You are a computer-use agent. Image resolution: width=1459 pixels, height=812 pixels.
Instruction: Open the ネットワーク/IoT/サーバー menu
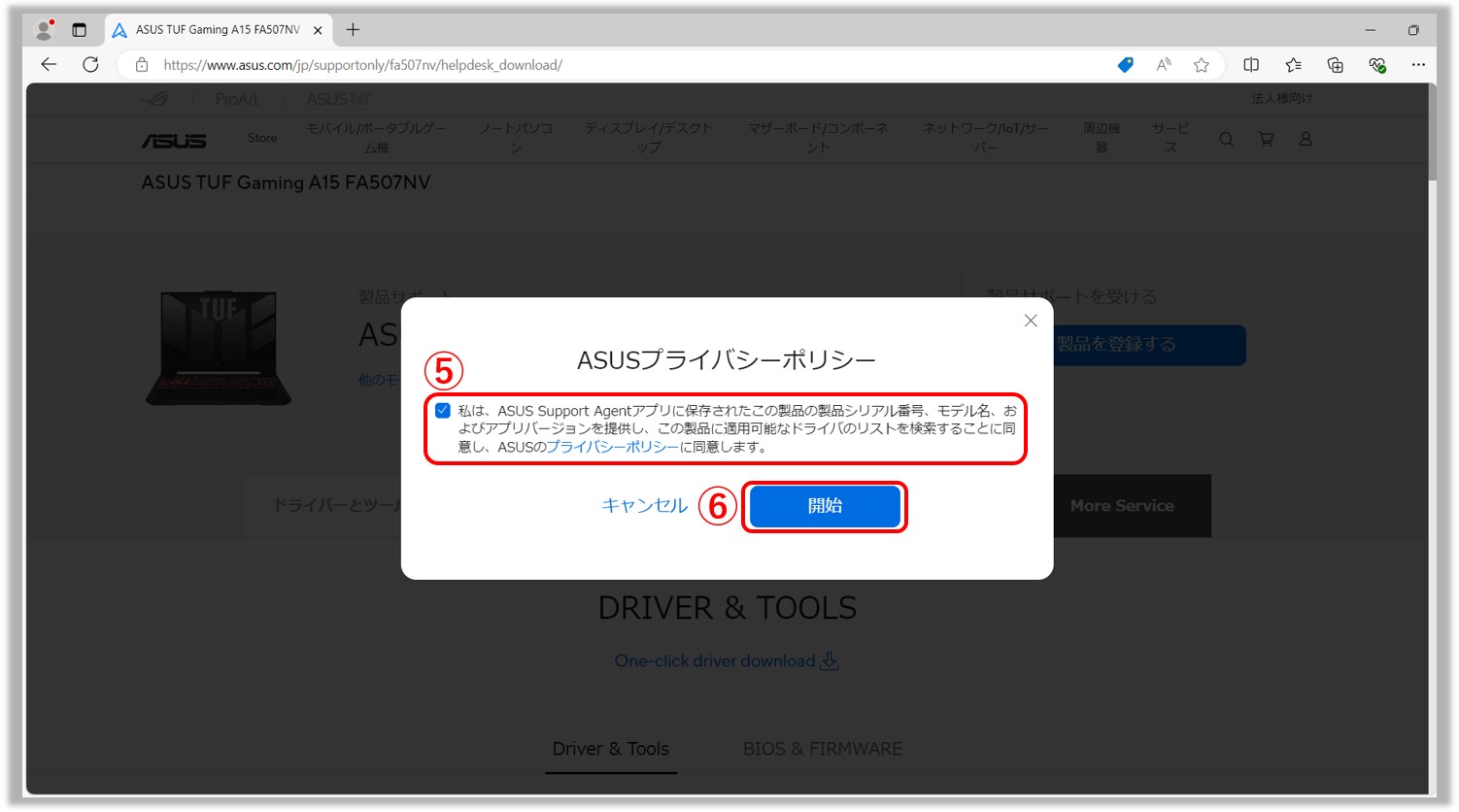(986, 138)
